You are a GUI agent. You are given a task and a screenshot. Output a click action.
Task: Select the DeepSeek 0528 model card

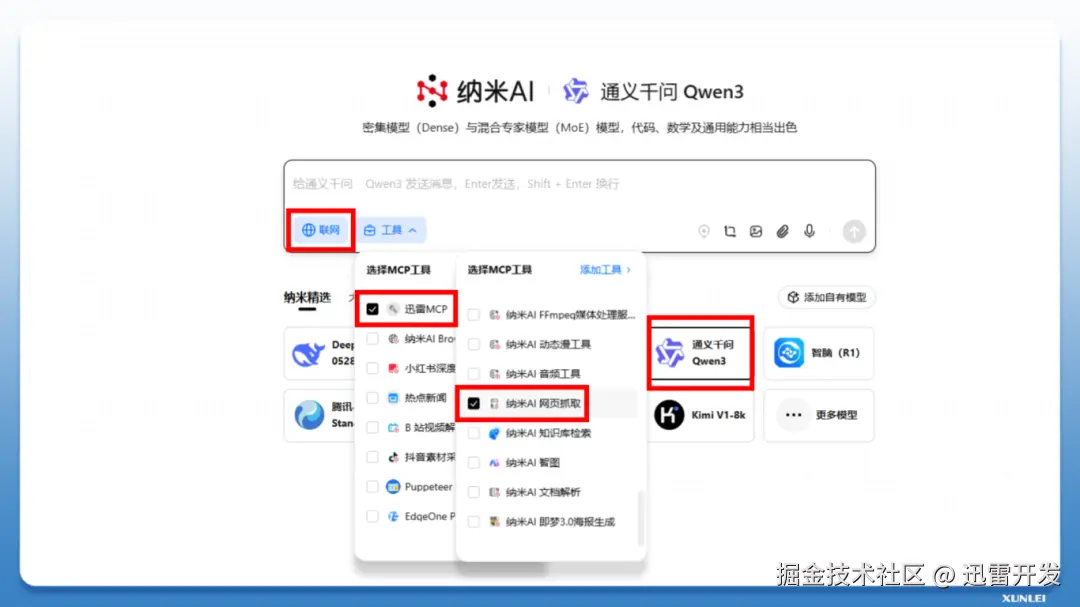click(320, 353)
